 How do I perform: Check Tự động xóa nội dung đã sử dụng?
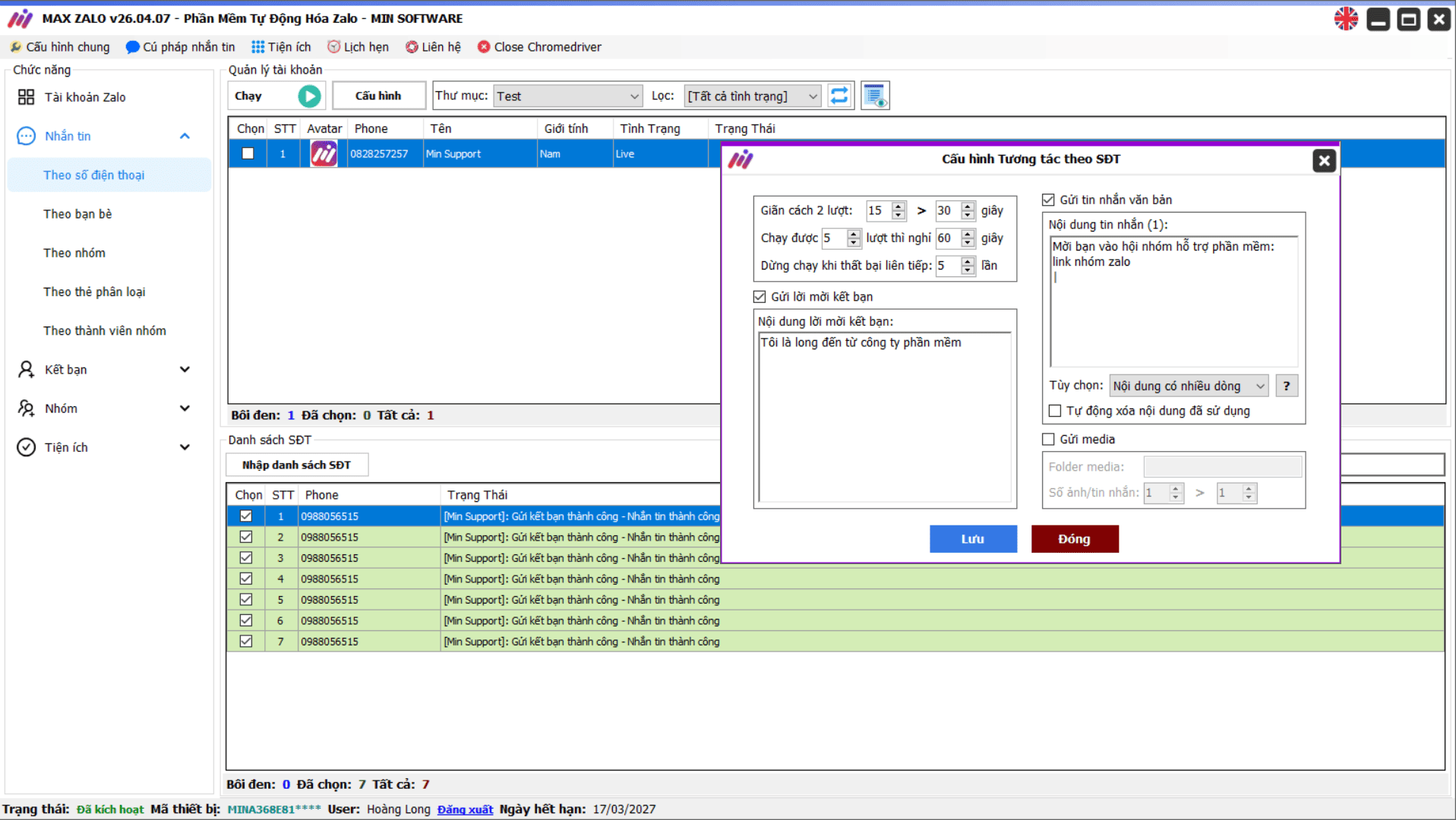(x=1055, y=411)
